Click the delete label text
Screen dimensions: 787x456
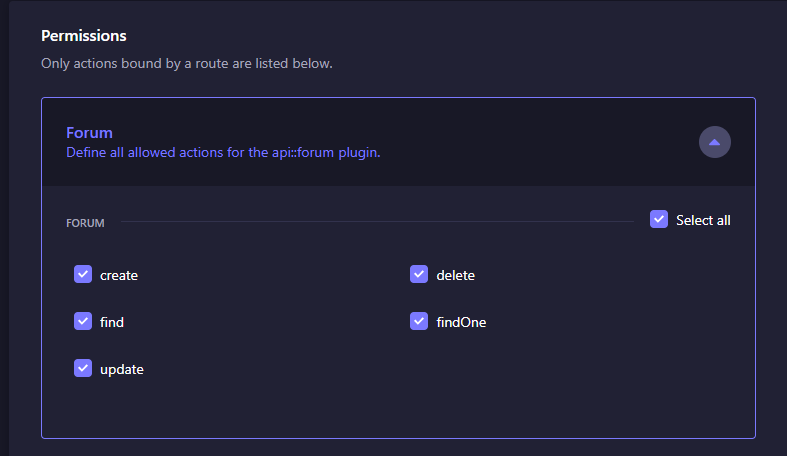(x=455, y=275)
